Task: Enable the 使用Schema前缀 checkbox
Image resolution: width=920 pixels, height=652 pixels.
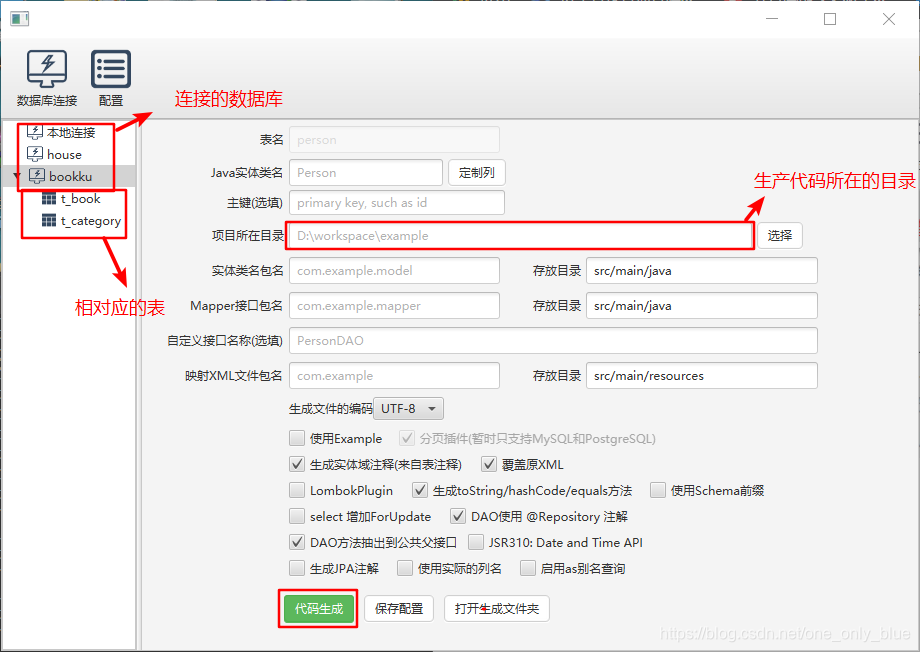Action: click(658, 490)
